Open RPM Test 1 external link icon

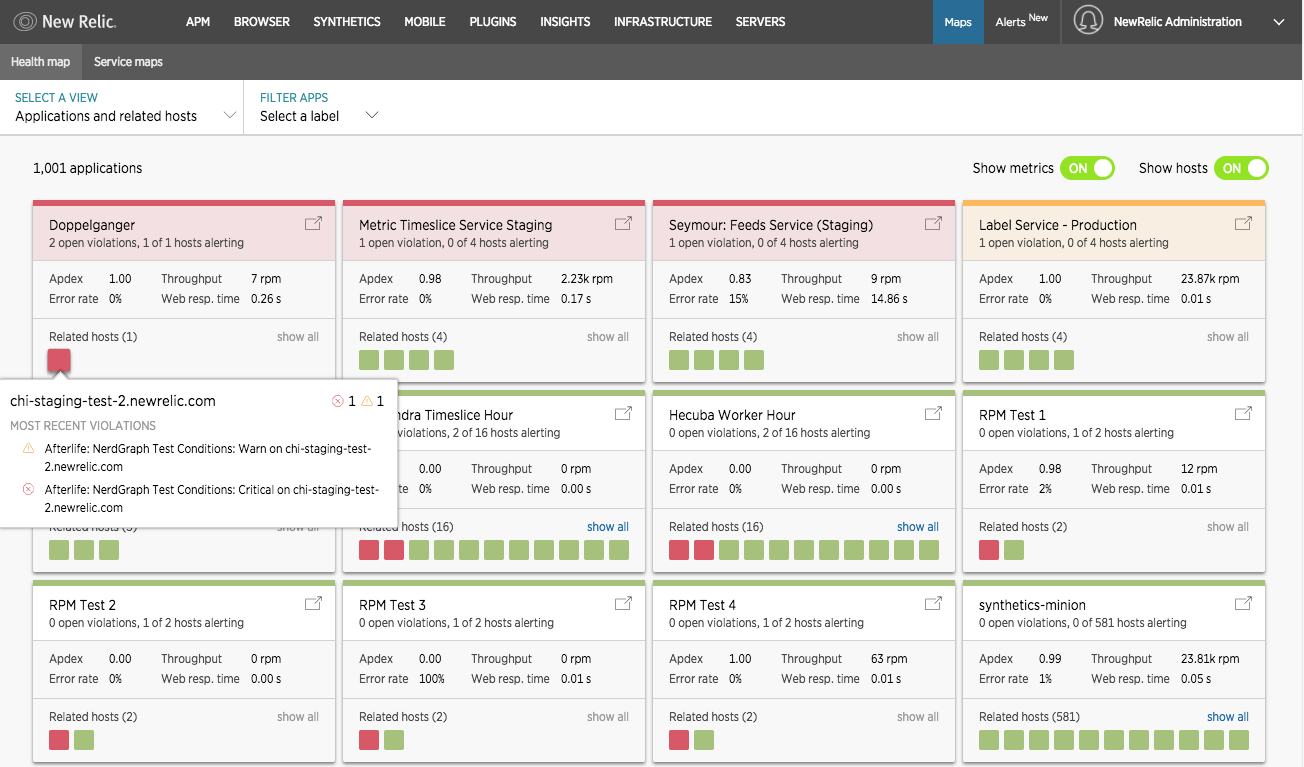tap(1243, 414)
